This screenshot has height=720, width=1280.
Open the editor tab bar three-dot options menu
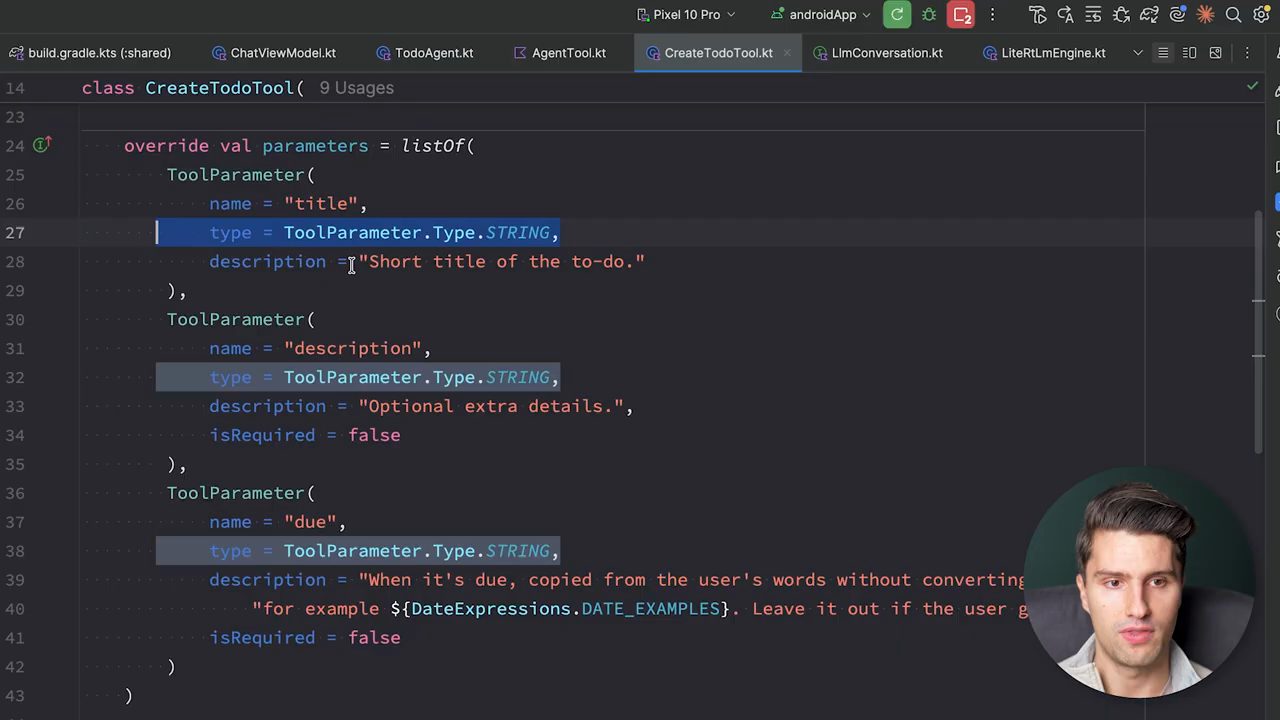(1247, 53)
